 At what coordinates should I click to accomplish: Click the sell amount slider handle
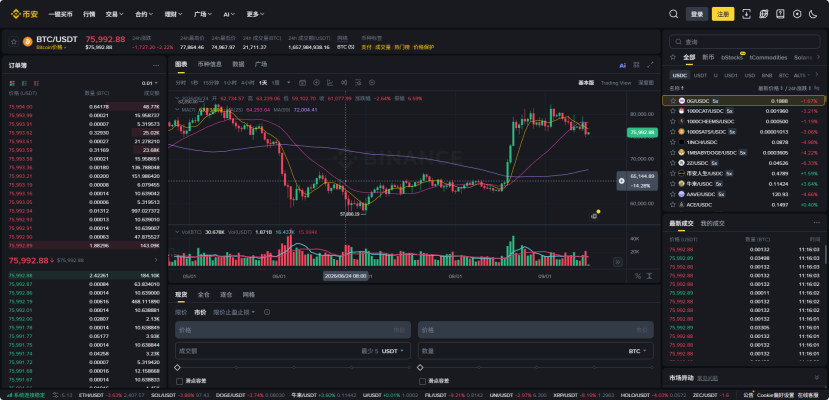(x=420, y=367)
